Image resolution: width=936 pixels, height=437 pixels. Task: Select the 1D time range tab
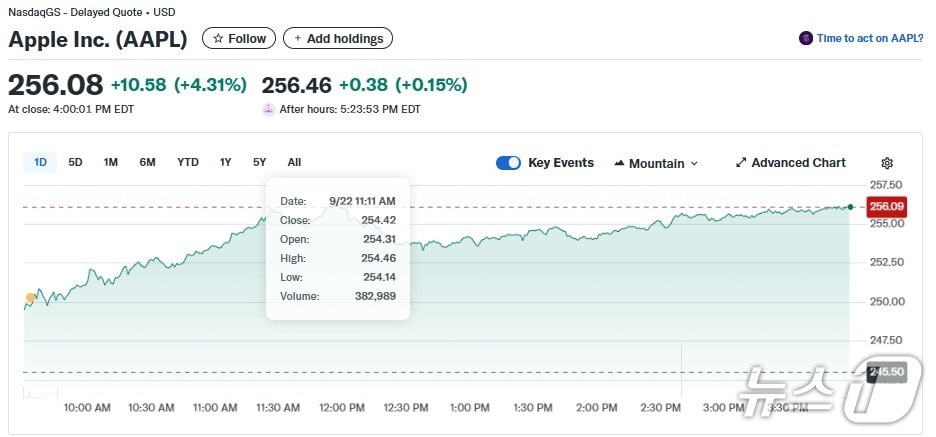pyautogui.click(x=41, y=162)
